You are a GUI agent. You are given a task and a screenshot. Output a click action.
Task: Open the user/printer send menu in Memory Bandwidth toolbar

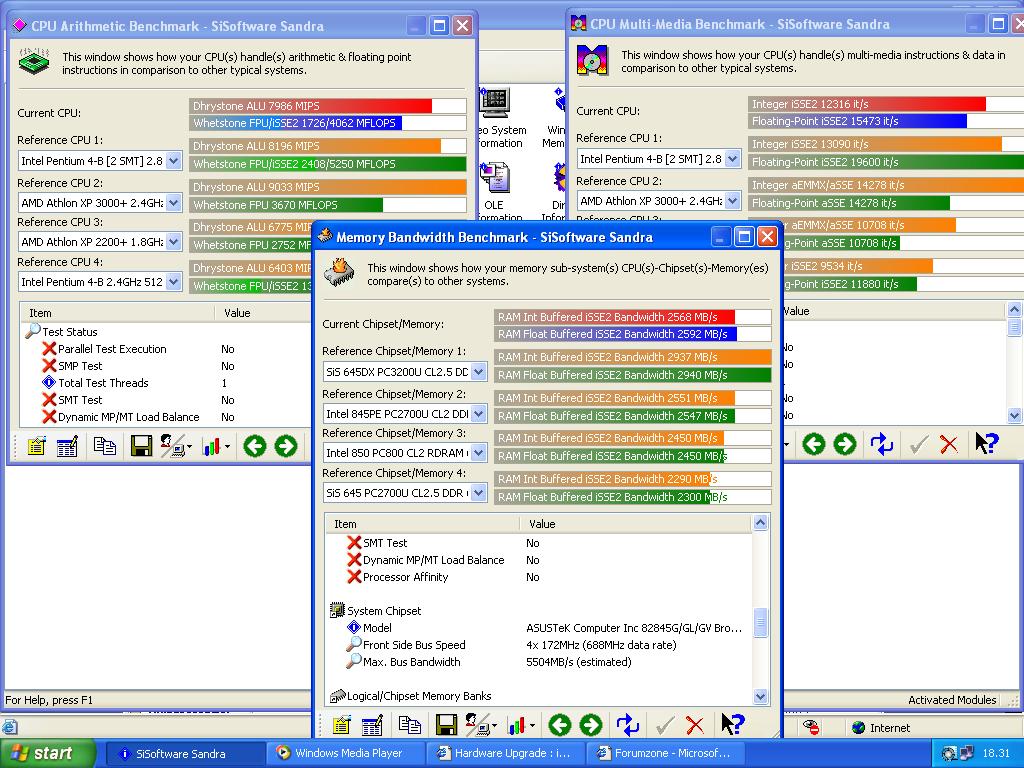(481, 724)
